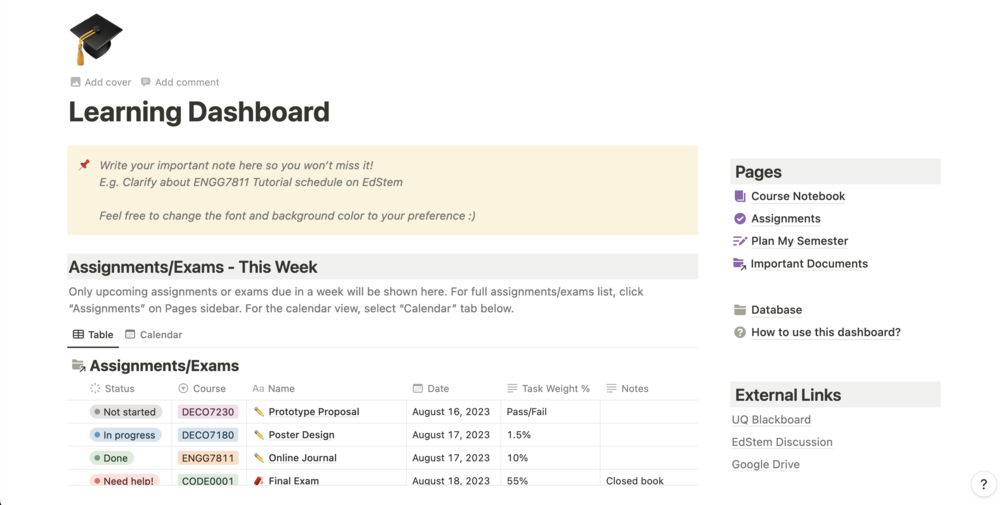Open the Not started status dropdown
Screen dimensions: 1005x505
(x=125, y=412)
